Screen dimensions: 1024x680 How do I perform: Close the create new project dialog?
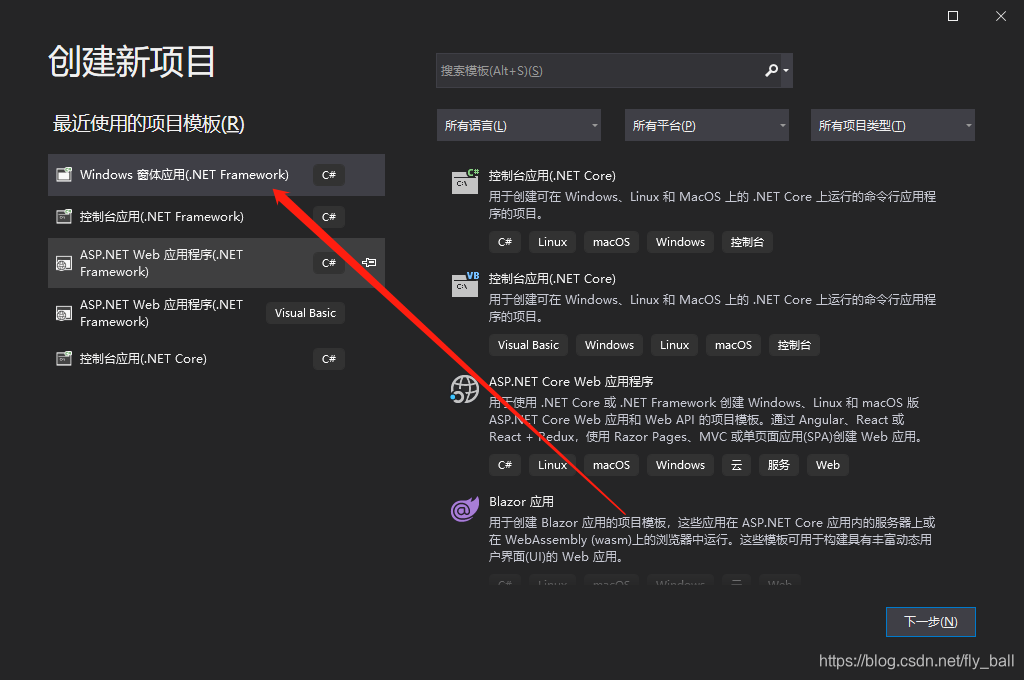[1000, 16]
